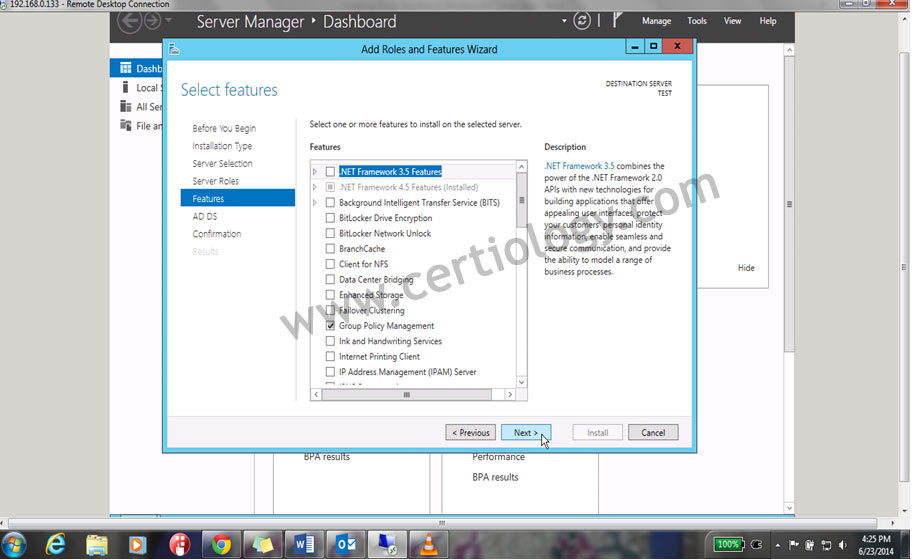The width and height of the screenshot is (915, 560).
Task: Check .NET Framework 3.5 Features checkbox
Action: 330,172
